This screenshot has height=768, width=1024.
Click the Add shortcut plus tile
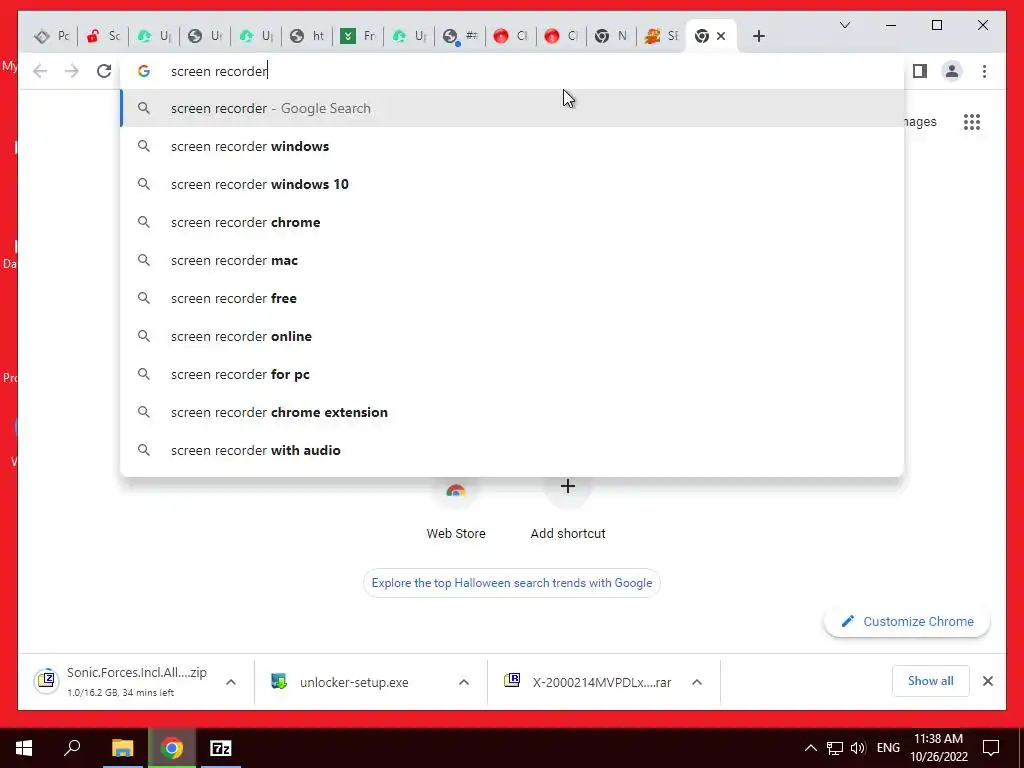[568, 508]
